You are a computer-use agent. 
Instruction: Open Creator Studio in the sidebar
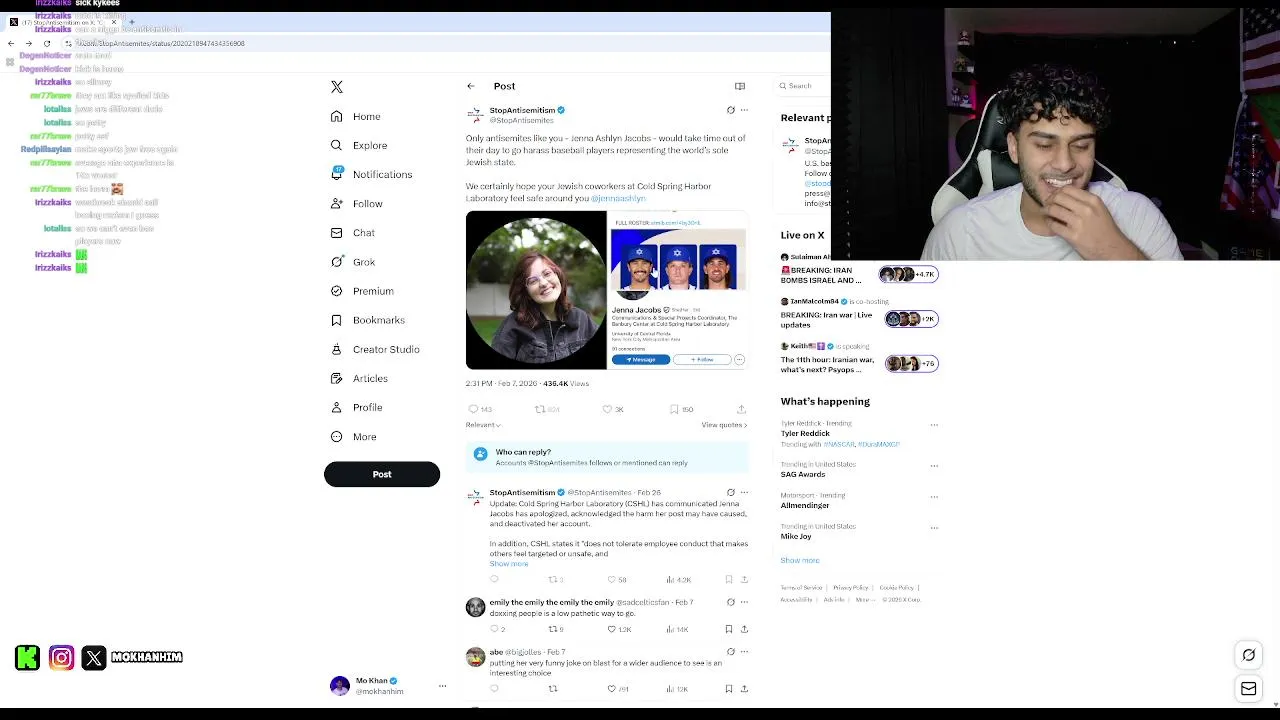click(x=375, y=349)
